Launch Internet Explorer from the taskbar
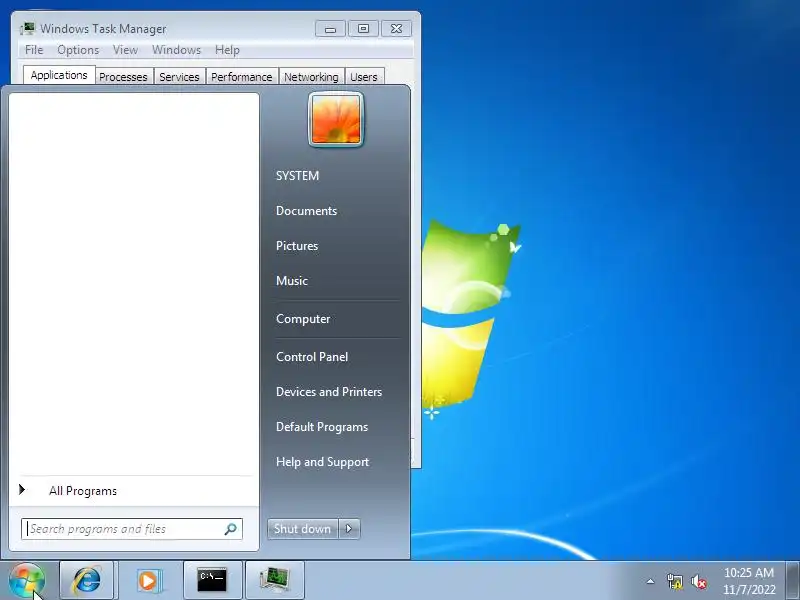The height and width of the screenshot is (600, 800). pyautogui.click(x=86, y=580)
